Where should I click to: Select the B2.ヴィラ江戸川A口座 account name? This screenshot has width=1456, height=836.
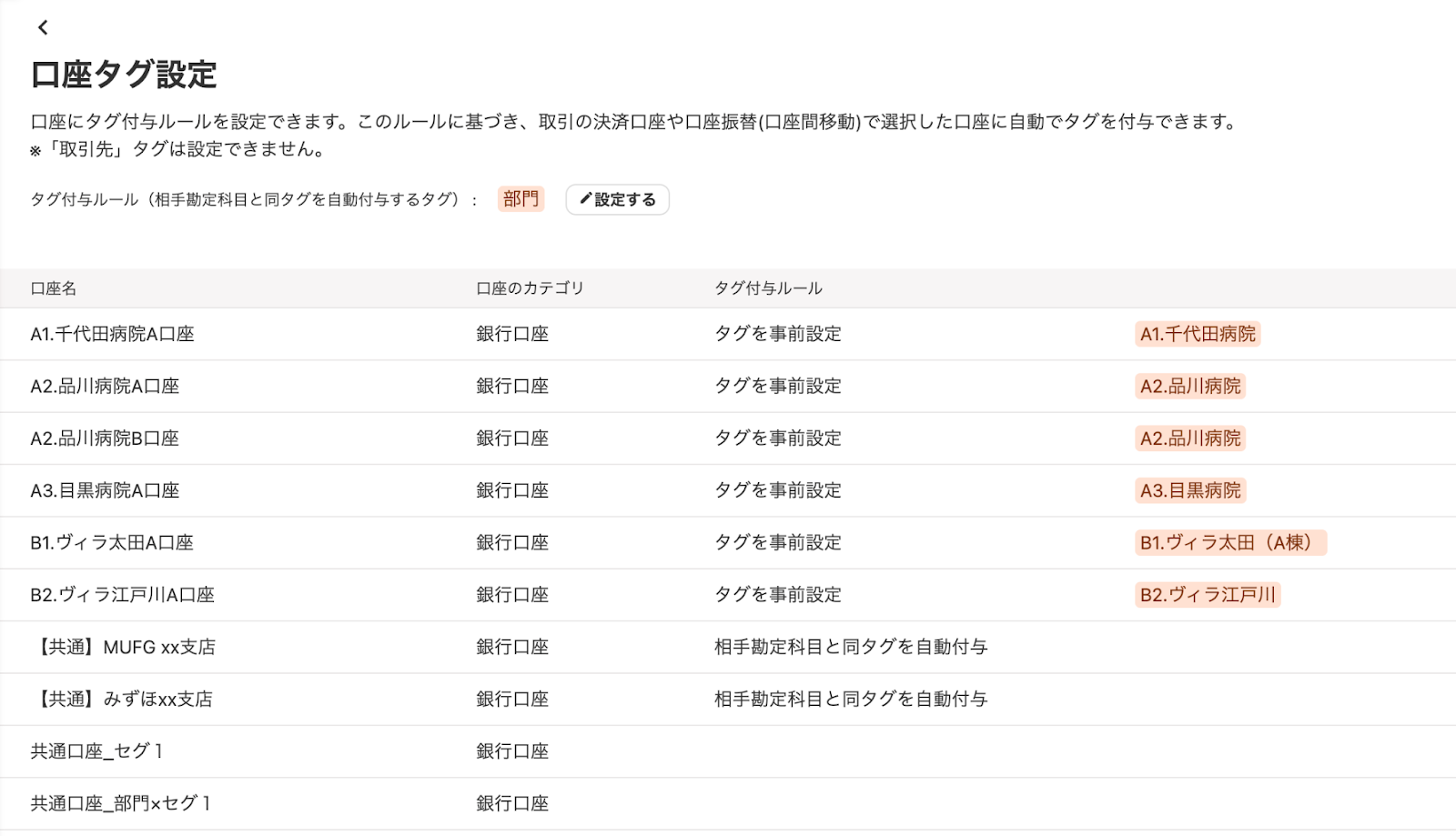[x=123, y=595]
